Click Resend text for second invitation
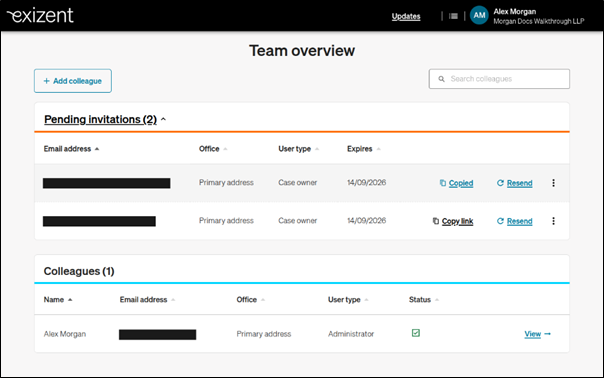Screen dimensions: 604x378 [x=519, y=221]
